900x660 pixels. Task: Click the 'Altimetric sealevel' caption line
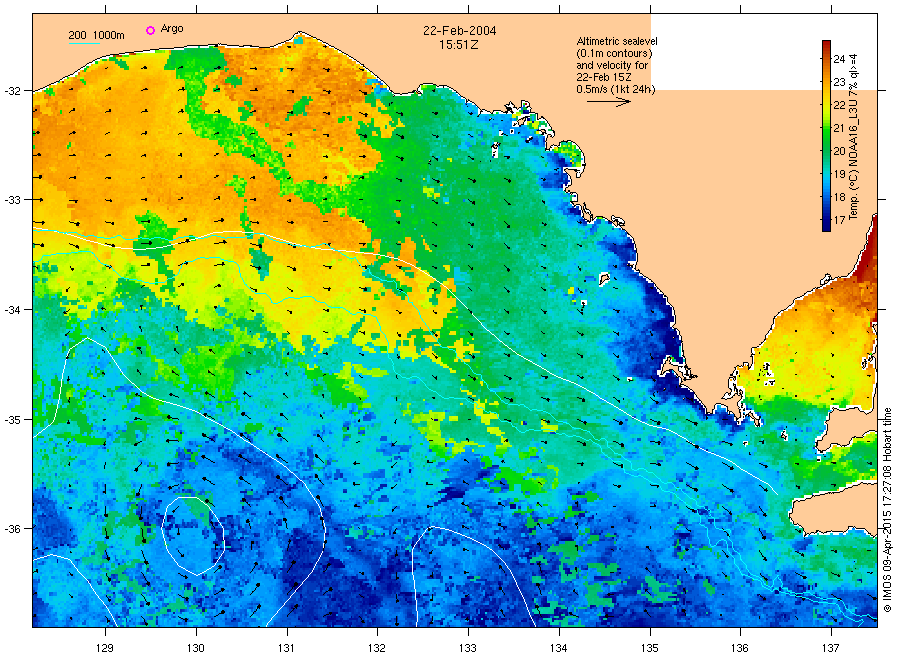click(617, 41)
